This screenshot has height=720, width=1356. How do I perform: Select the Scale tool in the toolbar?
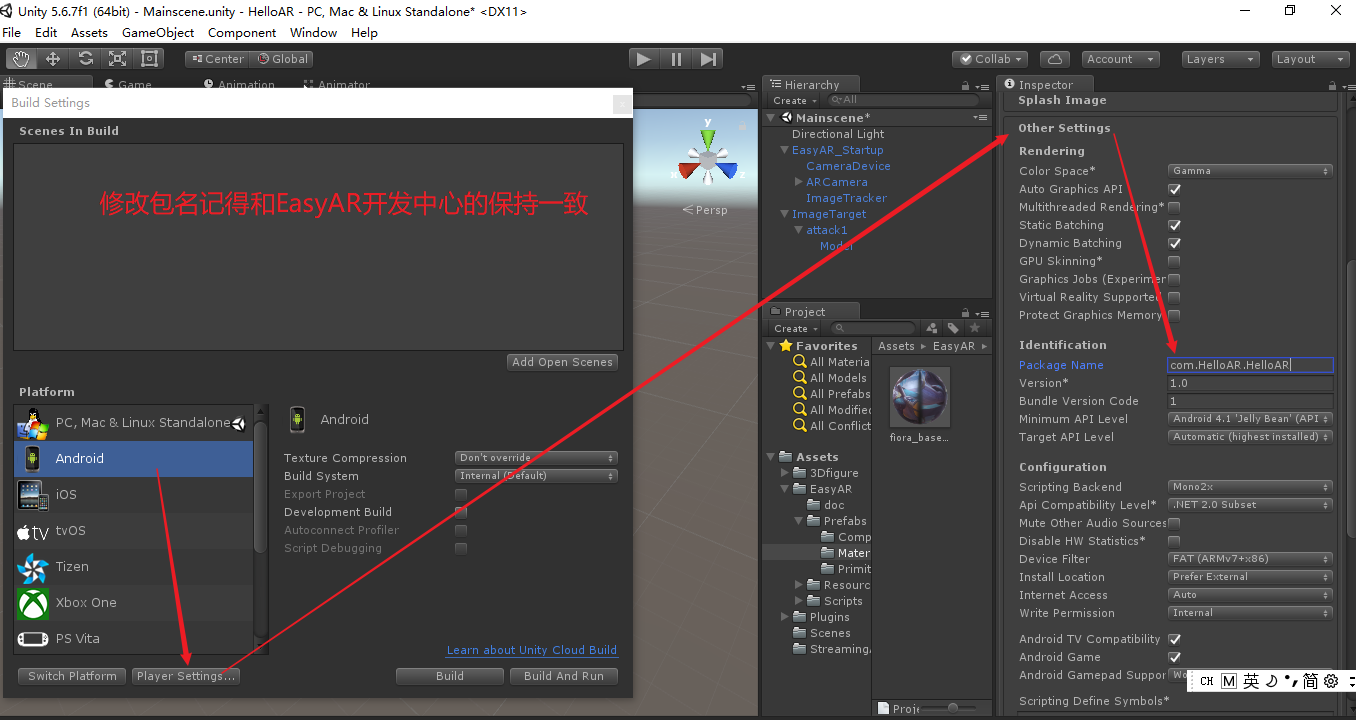tap(117, 59)
